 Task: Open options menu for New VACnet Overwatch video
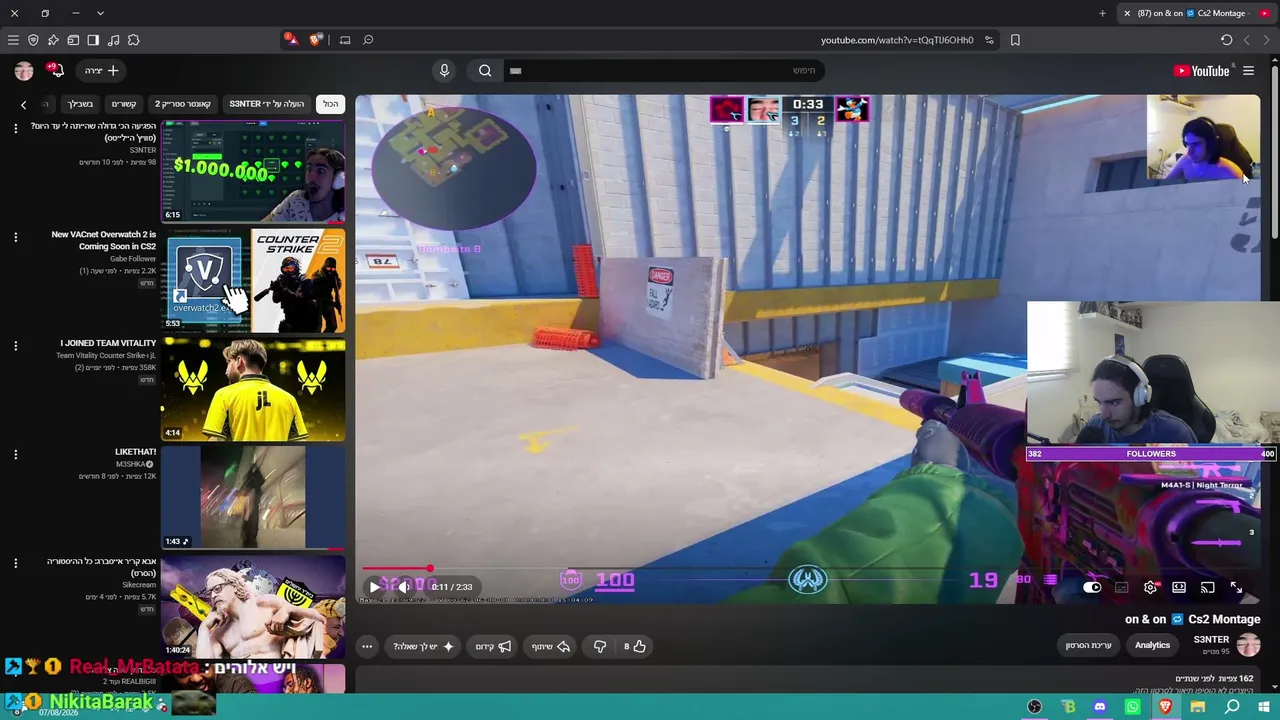pyautogui.click(x=15, y=237)
